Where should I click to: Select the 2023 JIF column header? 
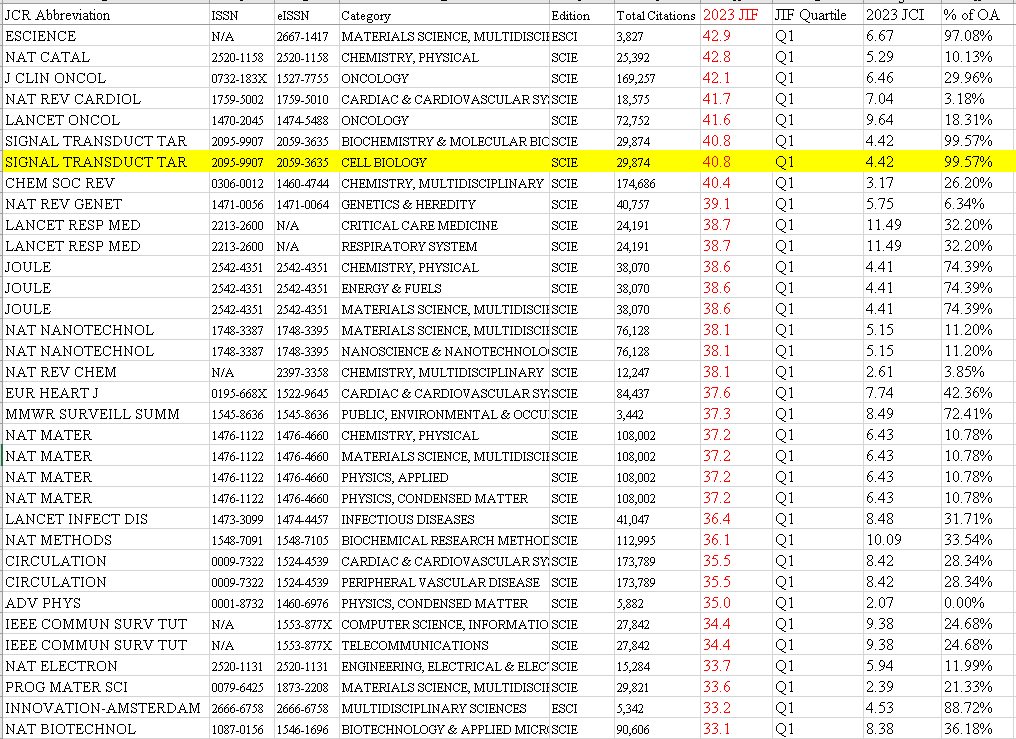[x=733, y=16]
